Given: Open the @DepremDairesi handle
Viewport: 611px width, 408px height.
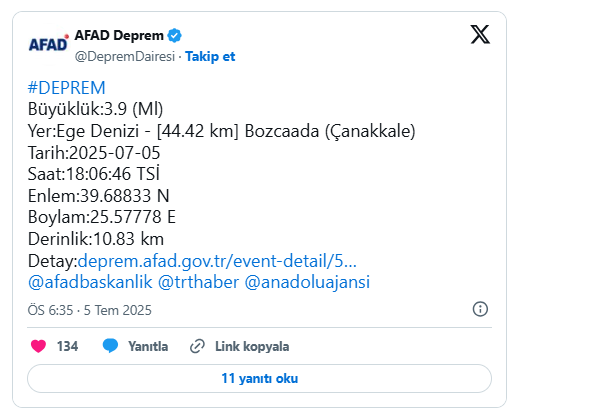Looking at the screenshot, I should [x=125, y=57].
